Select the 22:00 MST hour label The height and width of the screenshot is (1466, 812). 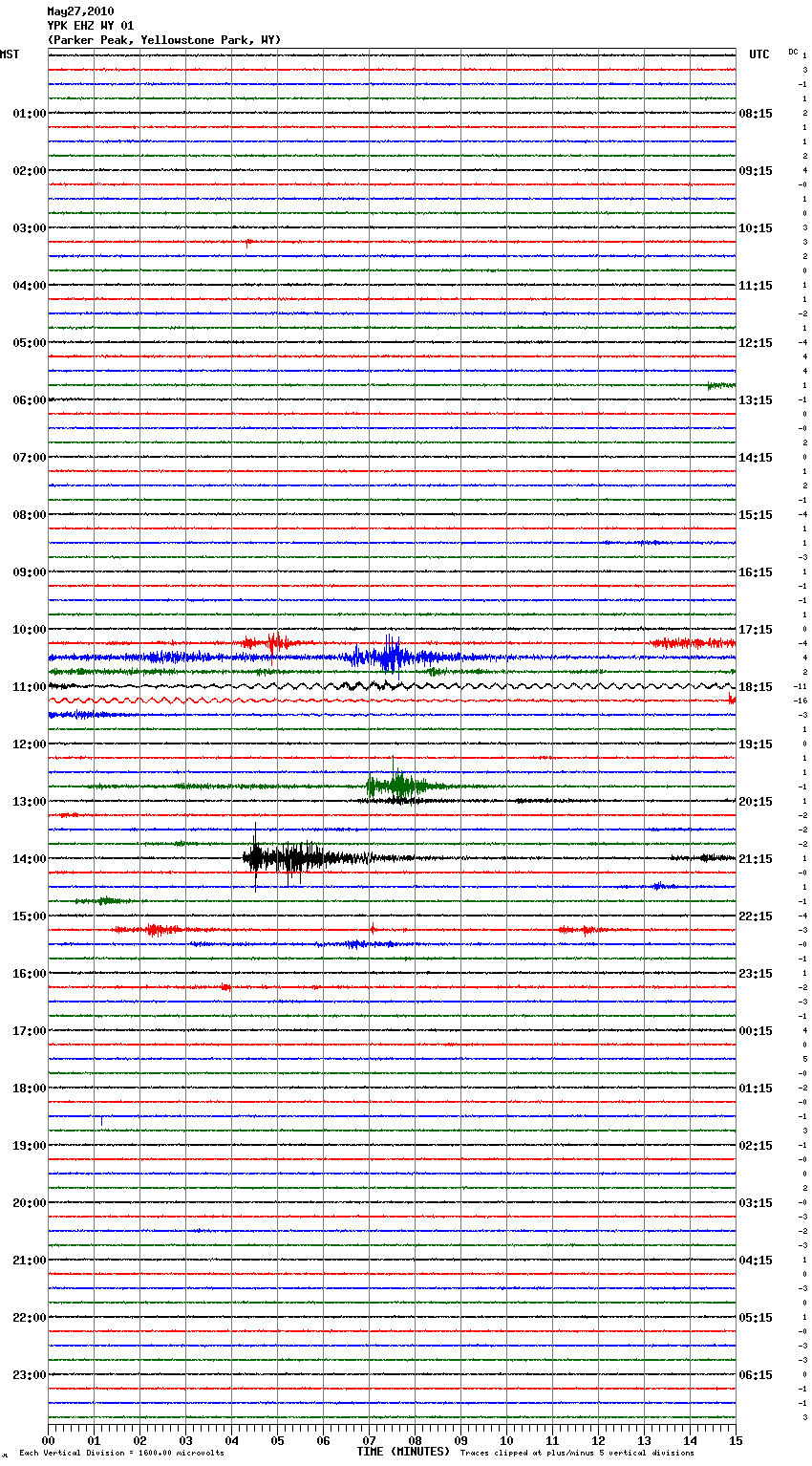coord(29,1318)
